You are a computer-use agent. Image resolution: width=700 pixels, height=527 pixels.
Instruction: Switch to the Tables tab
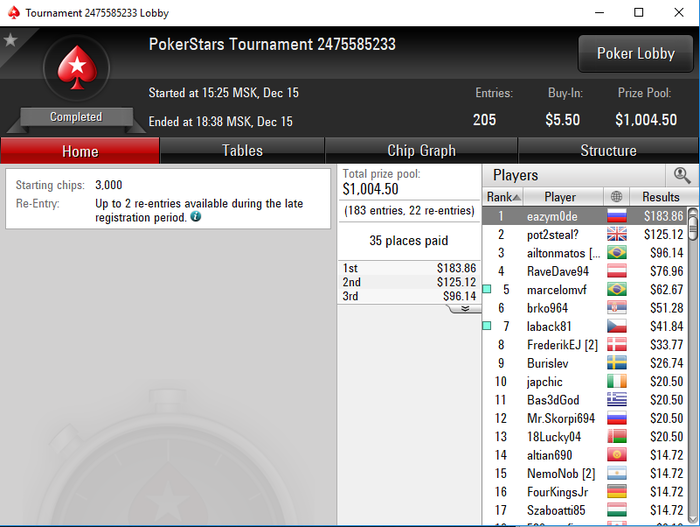(242, 151)
